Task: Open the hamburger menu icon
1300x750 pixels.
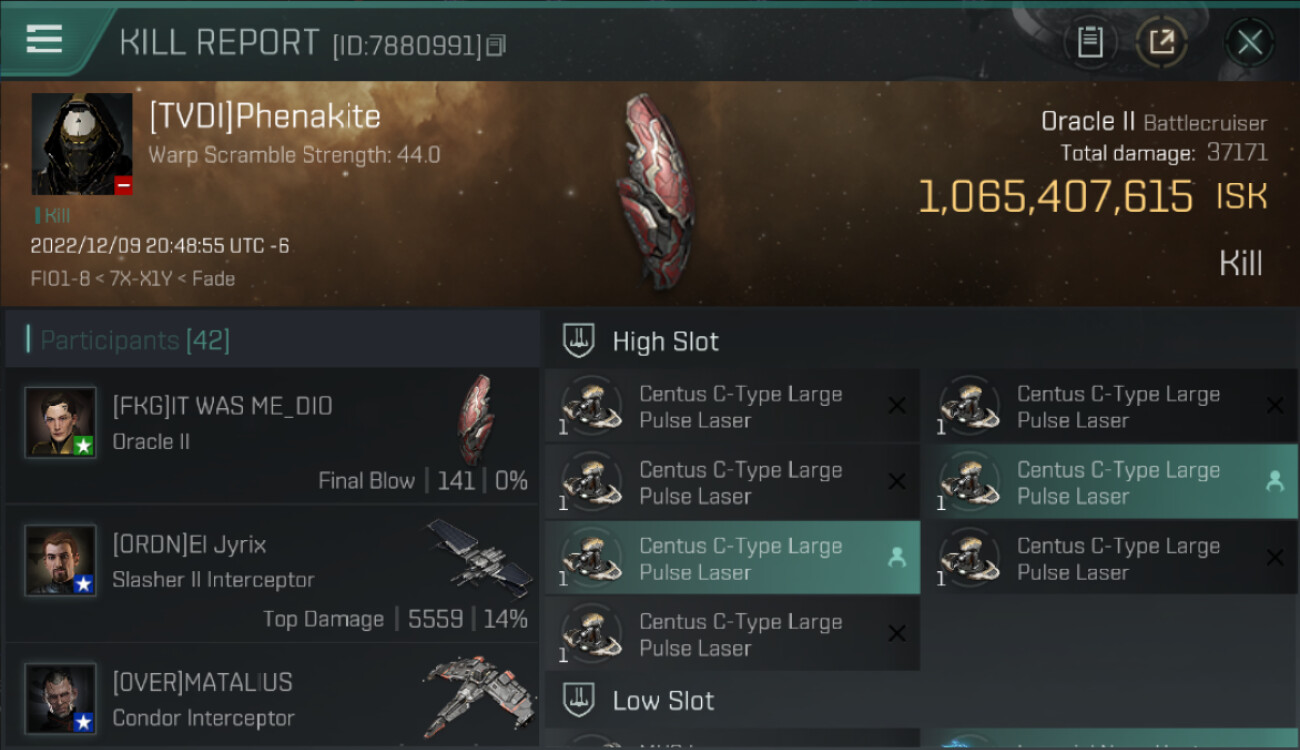Action: tap(44, 39)
